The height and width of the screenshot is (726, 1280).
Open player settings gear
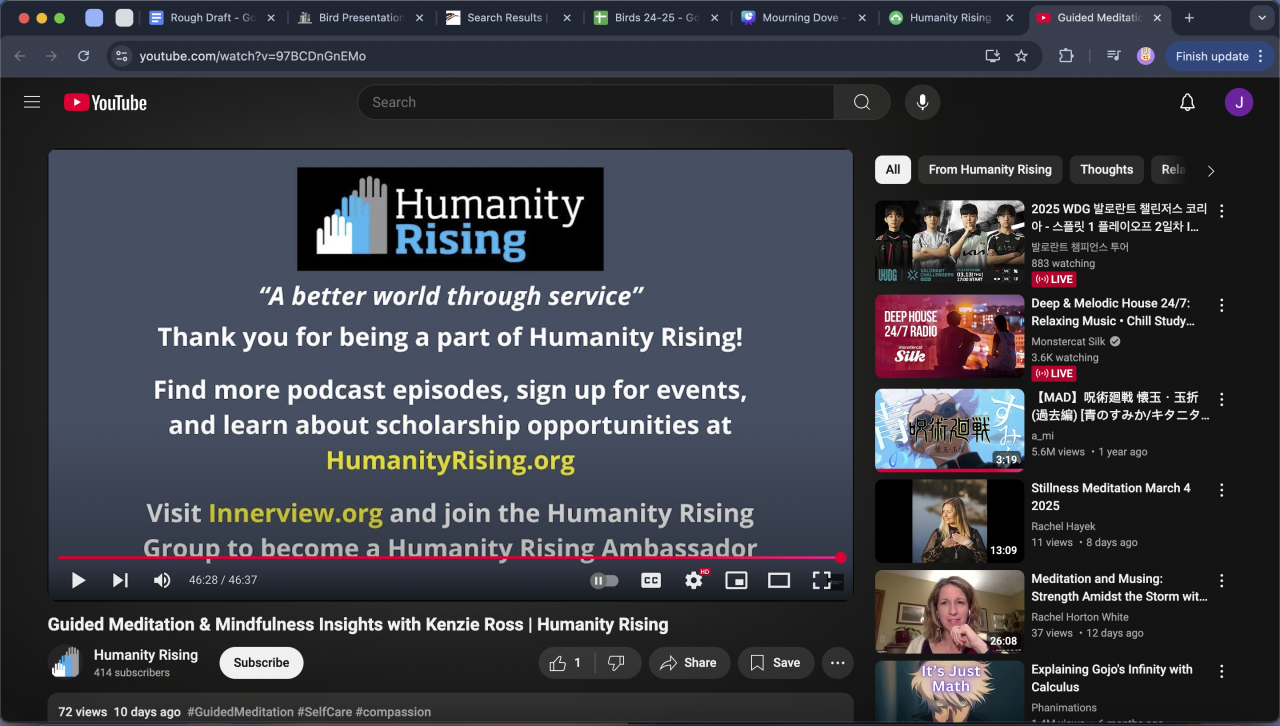[693, 580]
